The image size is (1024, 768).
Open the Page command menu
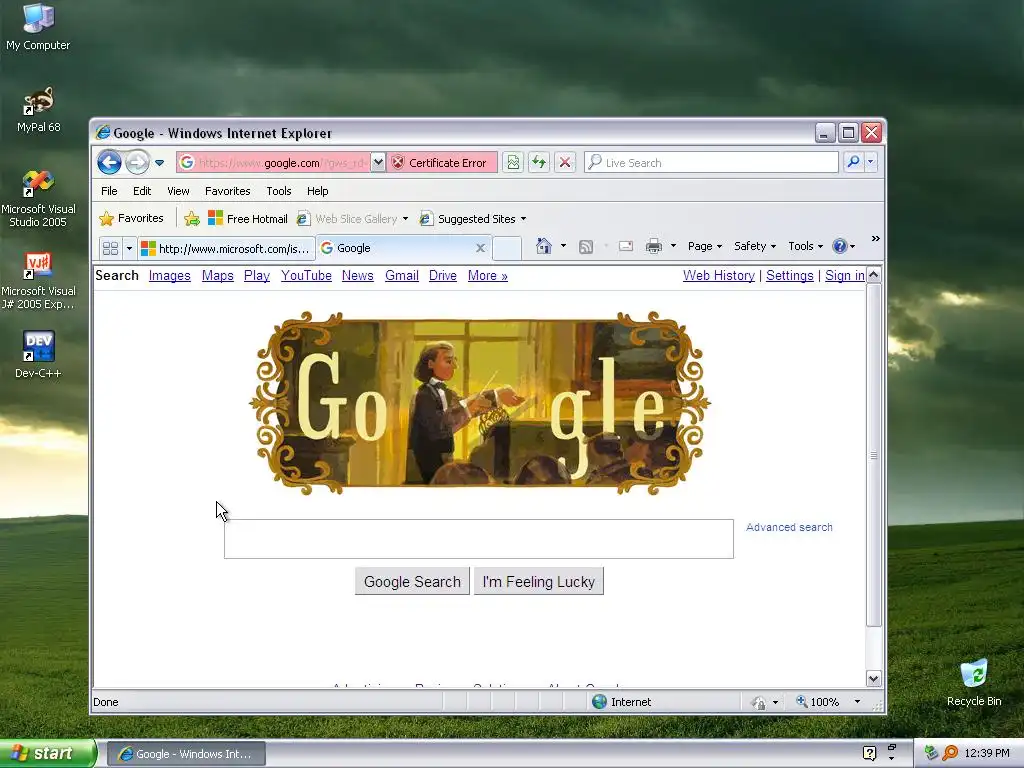705,246
